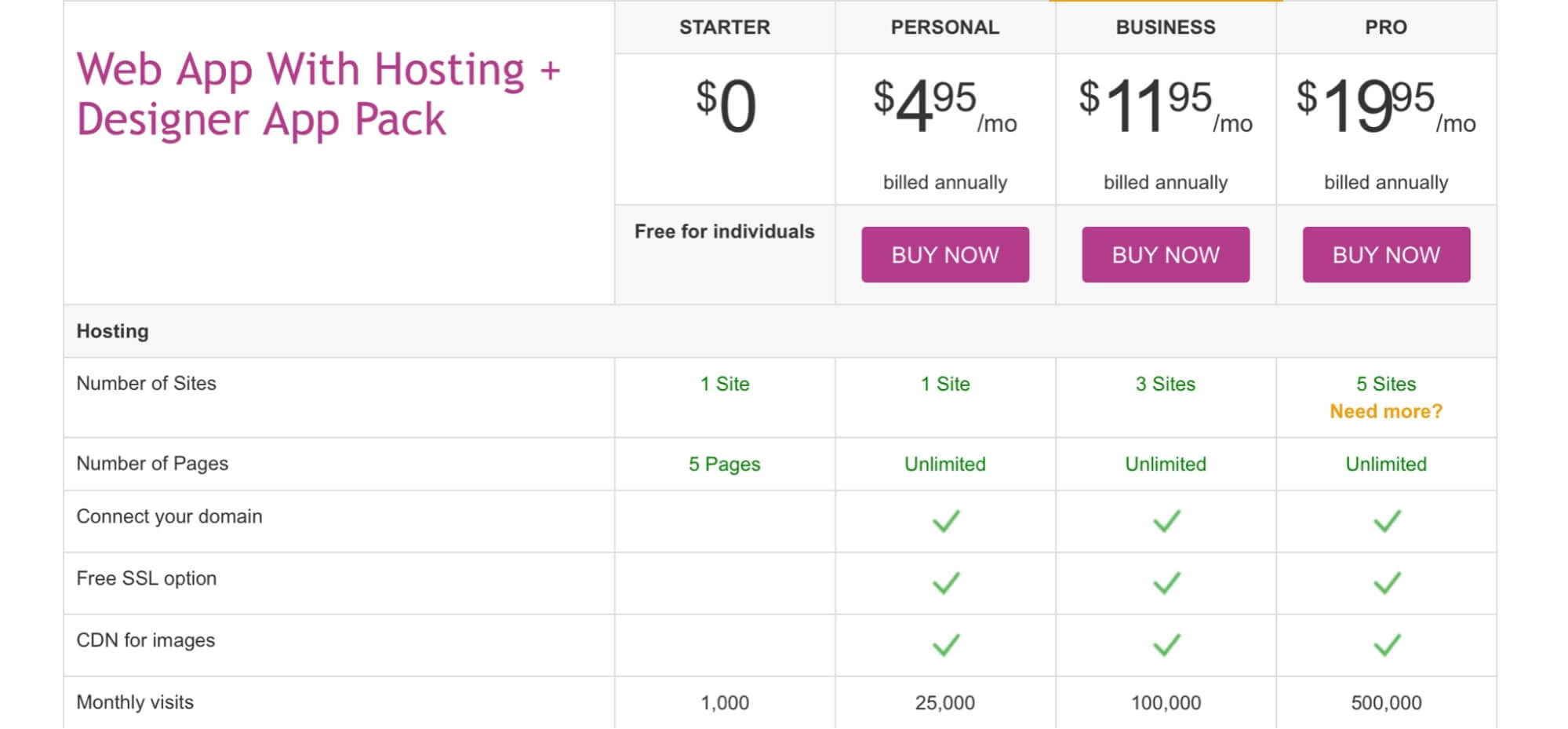Select the BUSINESS plan header
1568x729 pixels.
coord(1166,27)
